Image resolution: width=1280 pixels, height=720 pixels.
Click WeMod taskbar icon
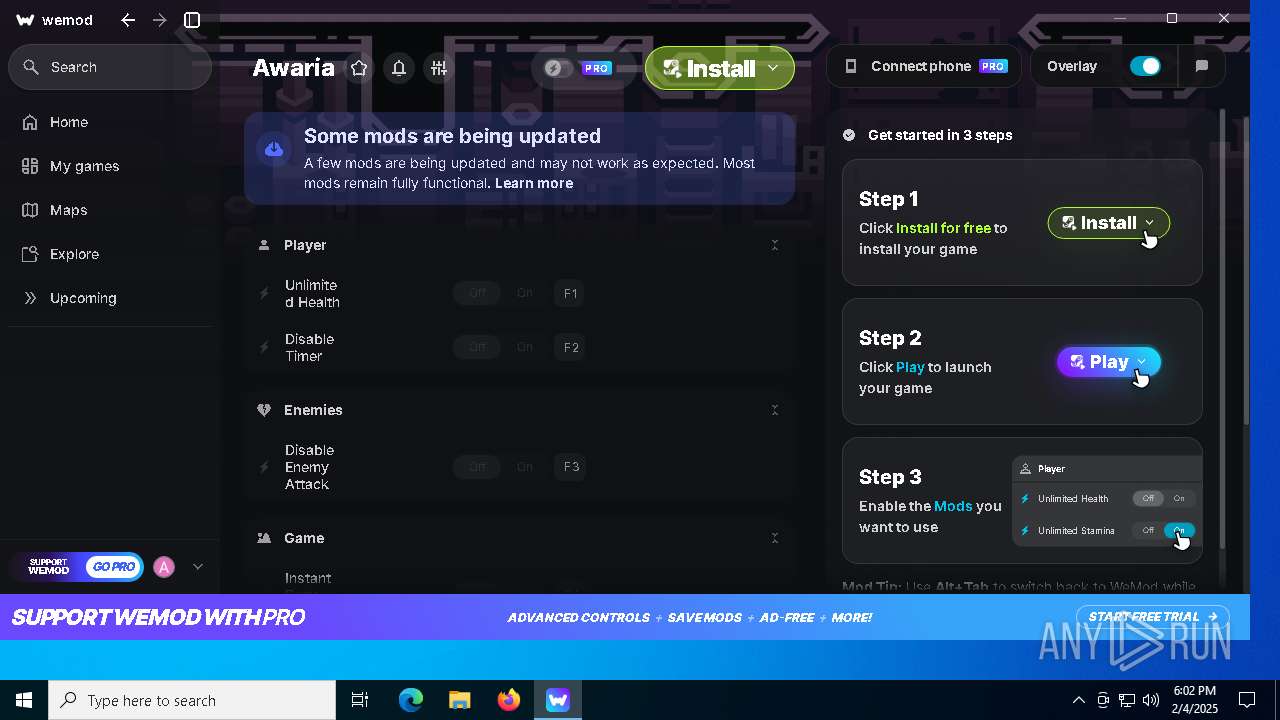coord(558,700)
